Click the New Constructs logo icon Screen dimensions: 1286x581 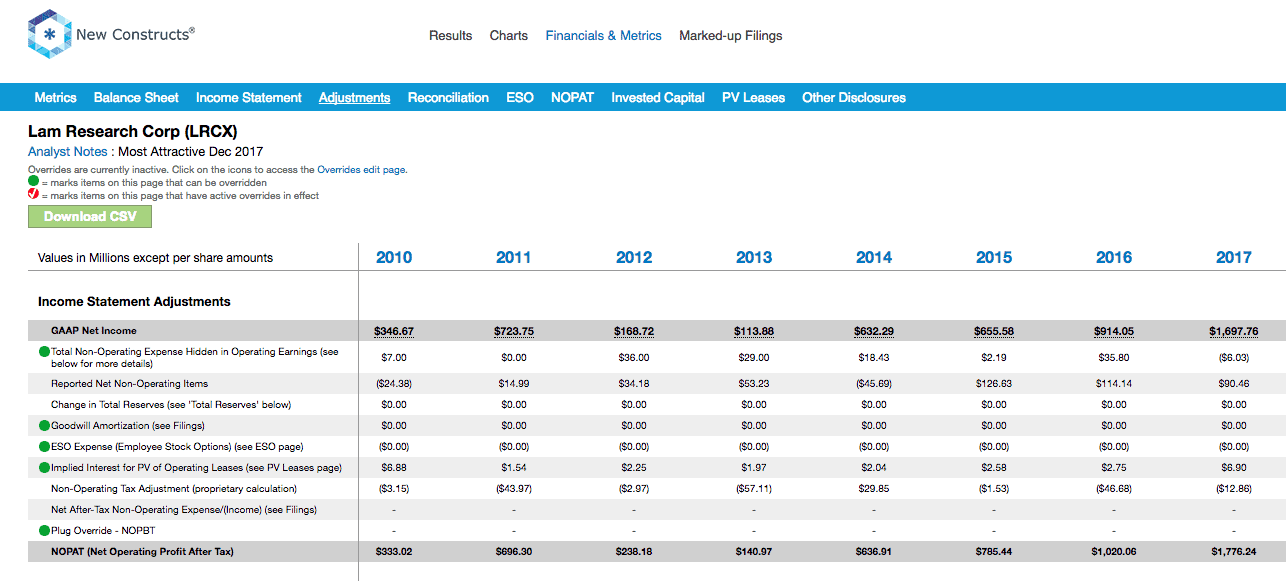pos(49,35)
